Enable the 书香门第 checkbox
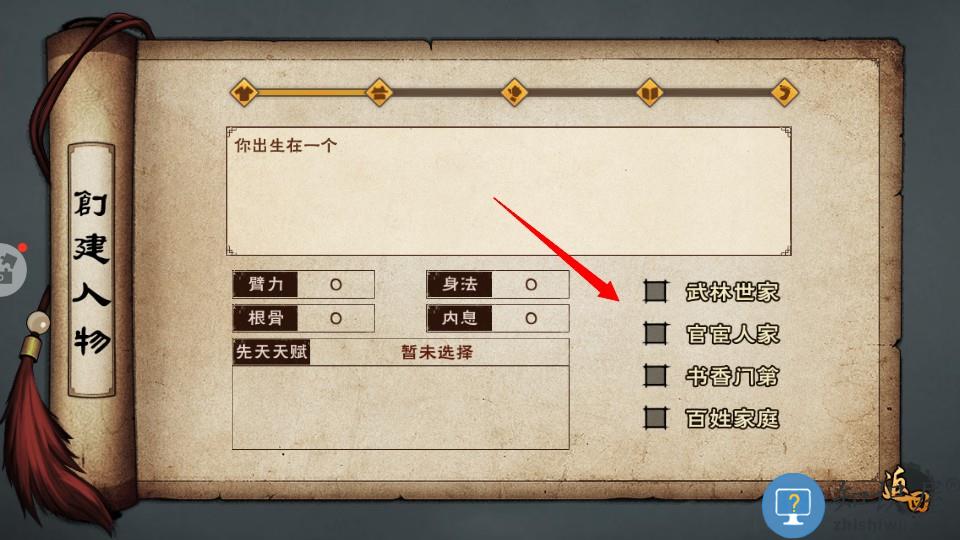Image resolution: width=960 pixels, height=540 pixels. [656, 376]
